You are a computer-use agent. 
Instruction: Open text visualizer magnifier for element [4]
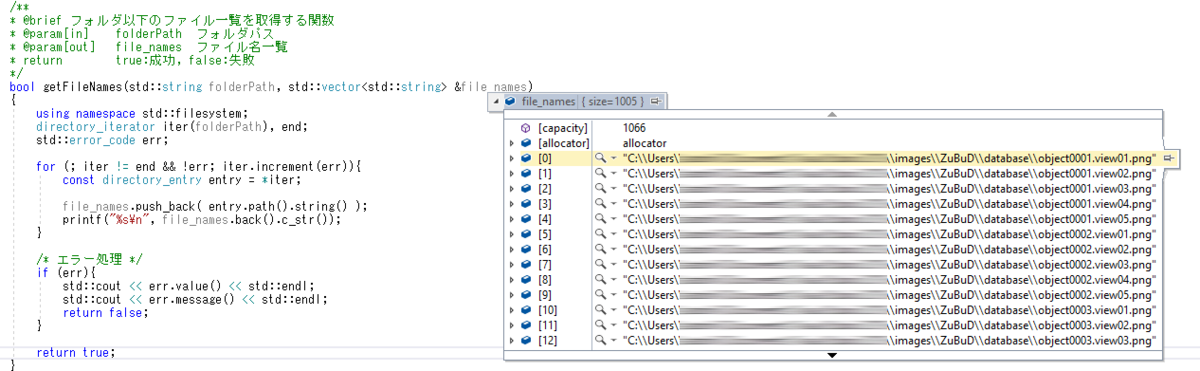click(600, 218)
